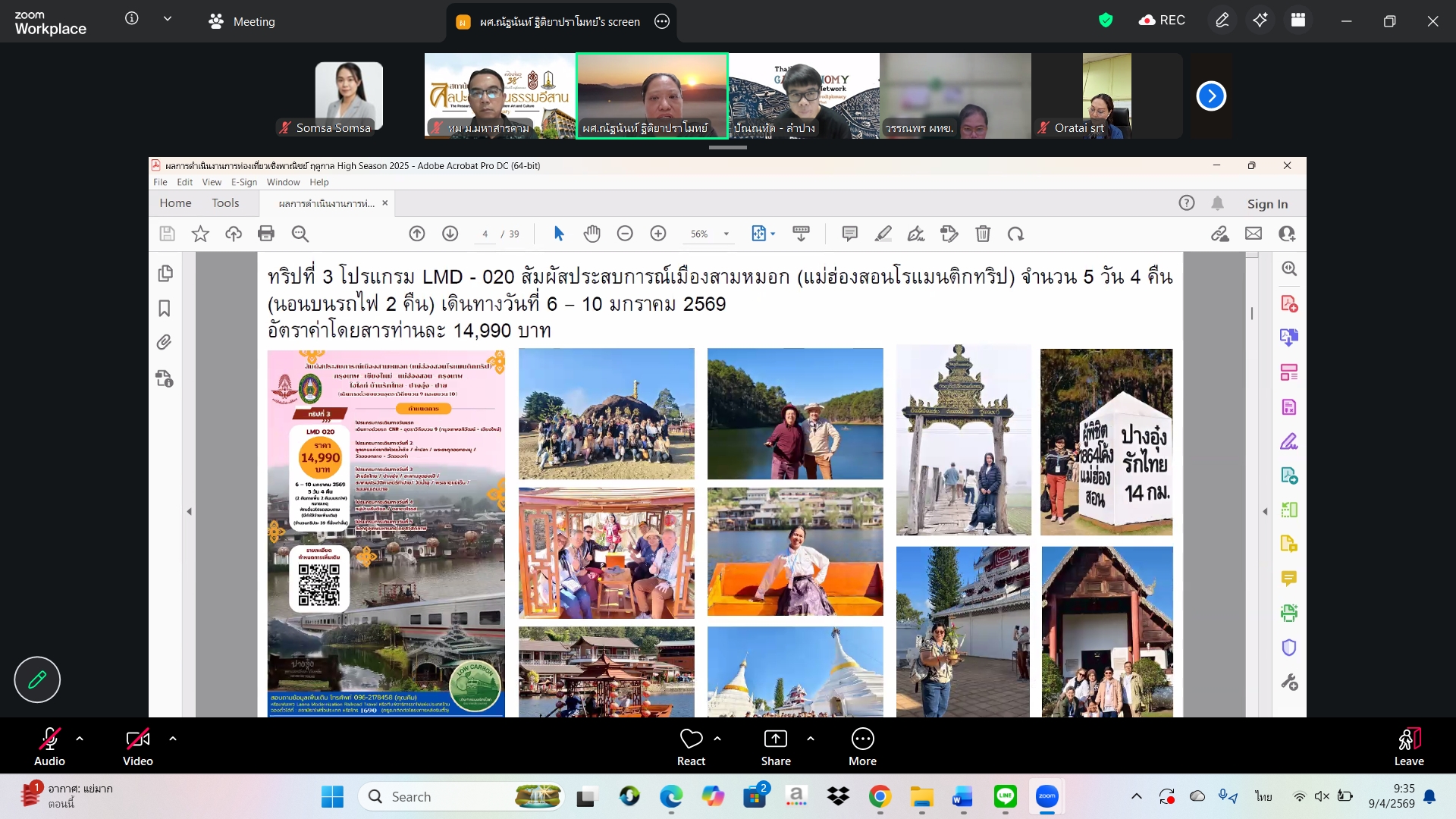Viewport: 1456px width, 819px height.
Task: Click the green encryption shield icon
Action: [1106, 20]
